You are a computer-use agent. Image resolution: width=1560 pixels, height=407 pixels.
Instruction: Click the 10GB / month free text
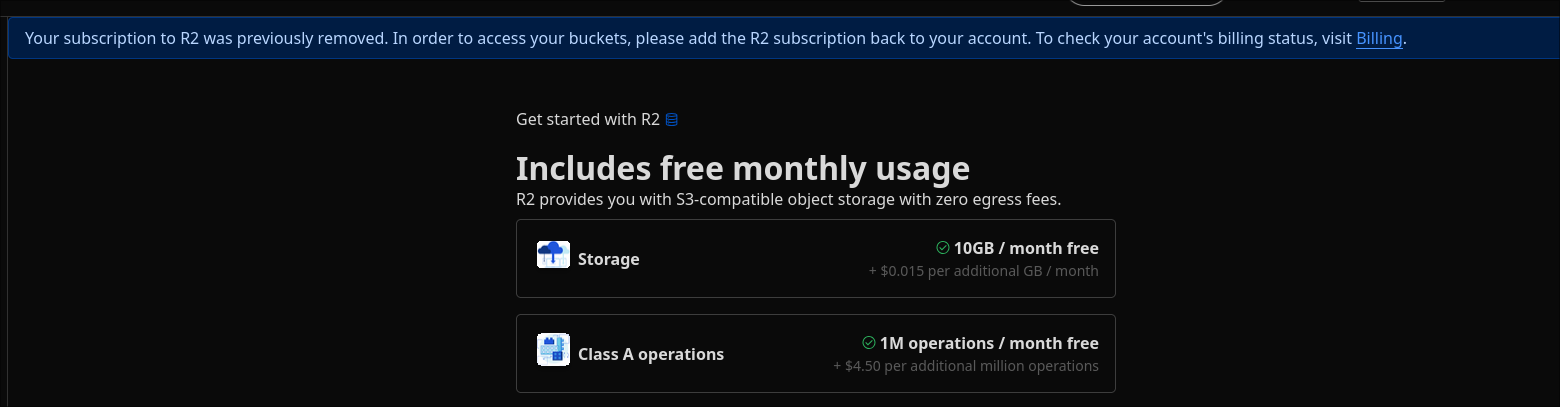click(1026, 248)
